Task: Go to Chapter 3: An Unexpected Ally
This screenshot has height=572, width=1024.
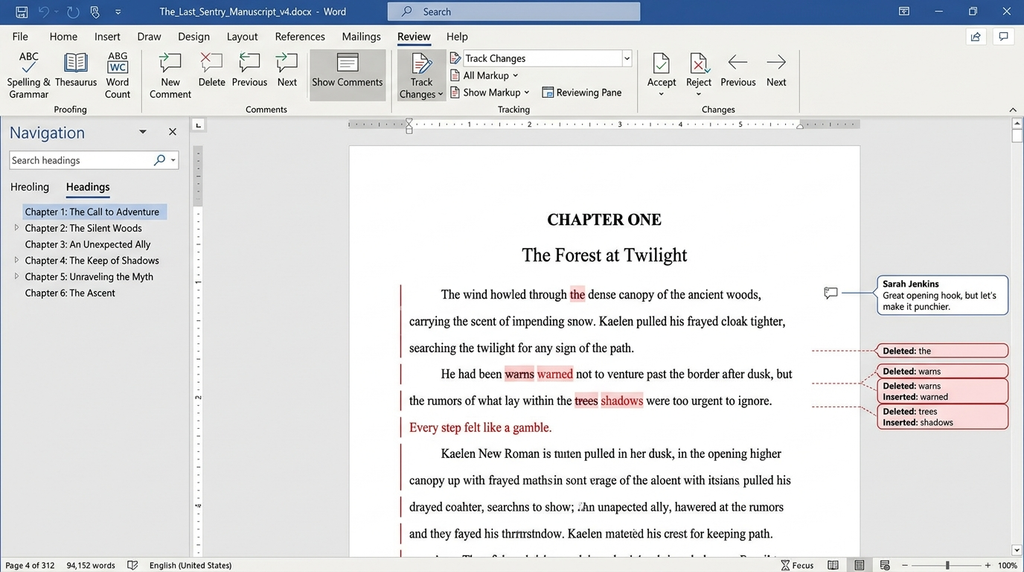Action: click(88, 244)
